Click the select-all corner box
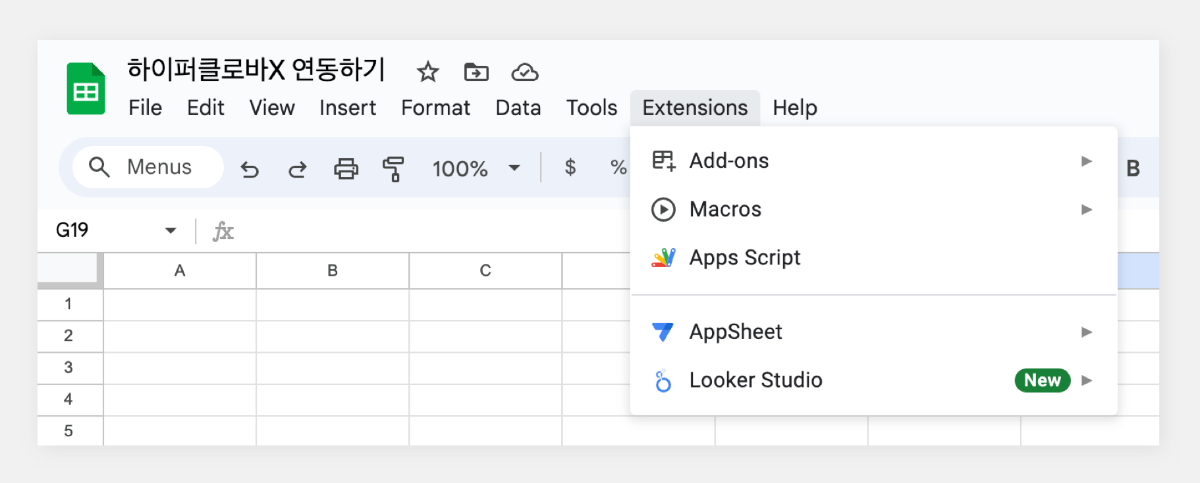This screenshot has width=1200, height=483. point(70,271)
